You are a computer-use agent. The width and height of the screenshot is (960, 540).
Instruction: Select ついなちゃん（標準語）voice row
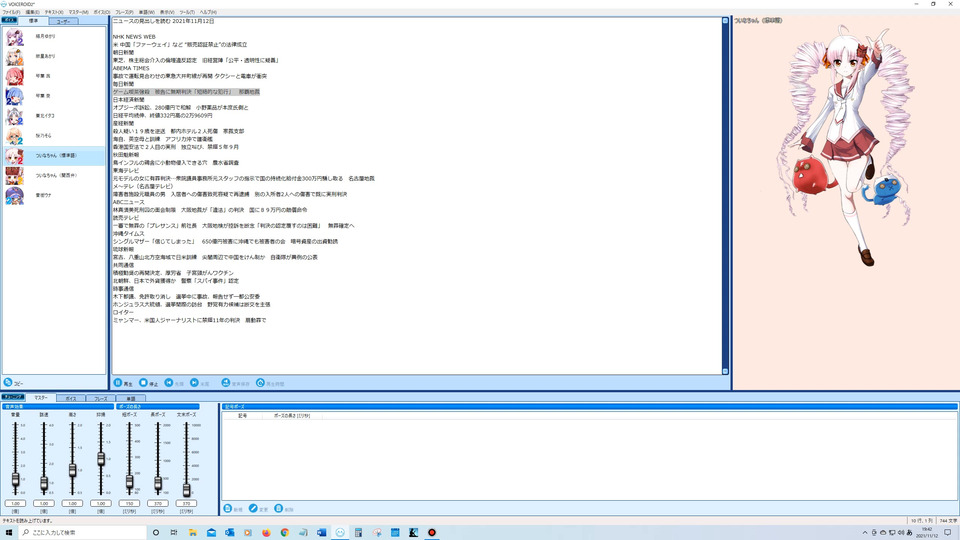coord(54,156)
